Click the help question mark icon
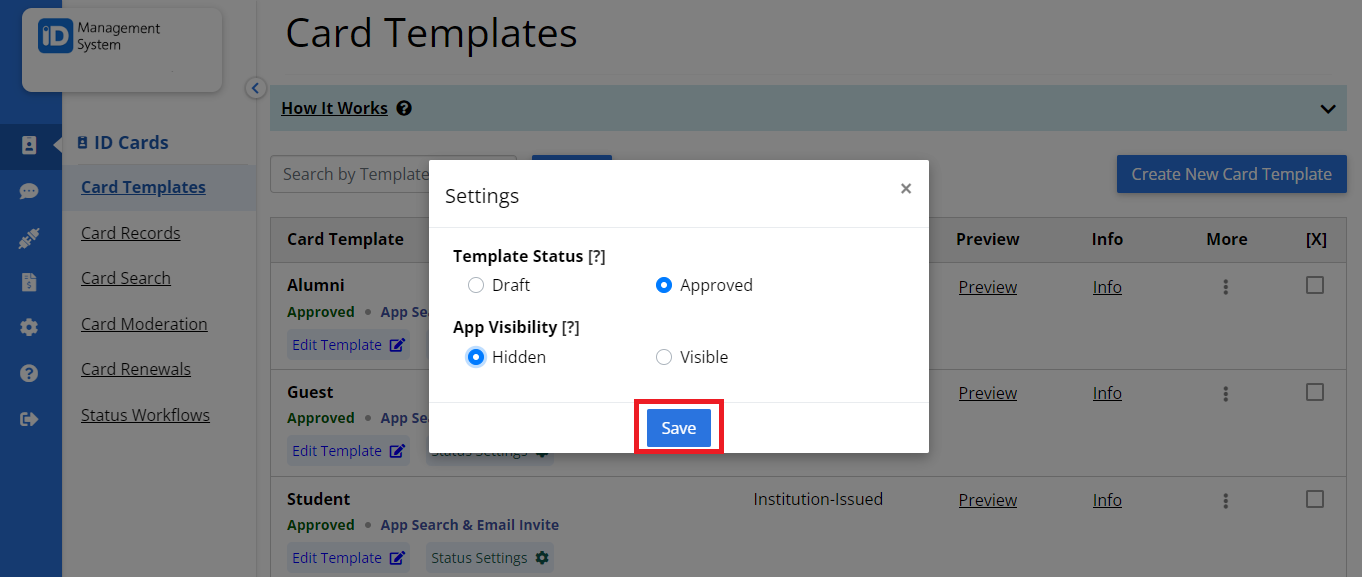Screen dimensions: 1362x577 (x=31, y=372)
